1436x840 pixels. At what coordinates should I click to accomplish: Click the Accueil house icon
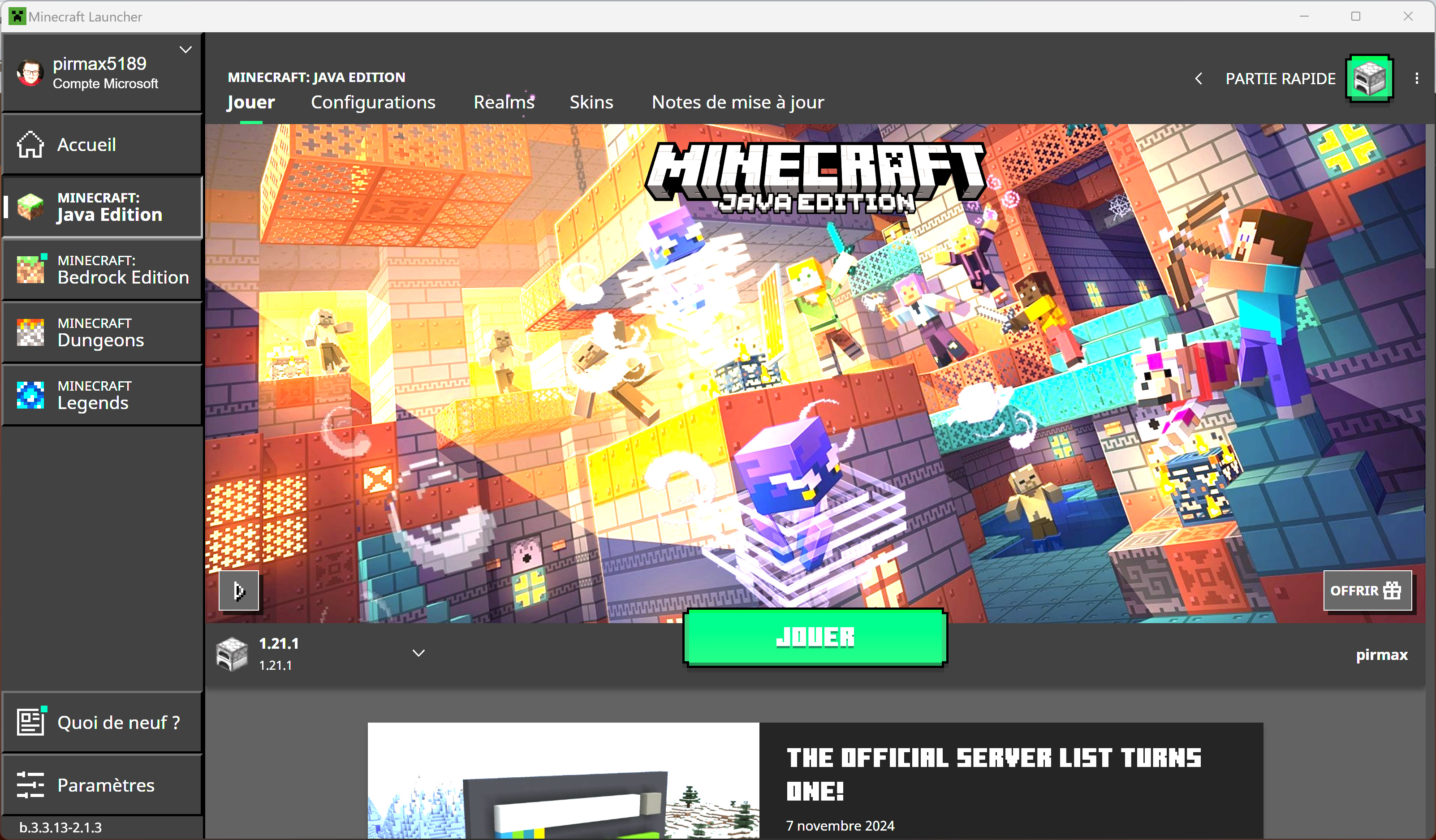pos(30,144)
